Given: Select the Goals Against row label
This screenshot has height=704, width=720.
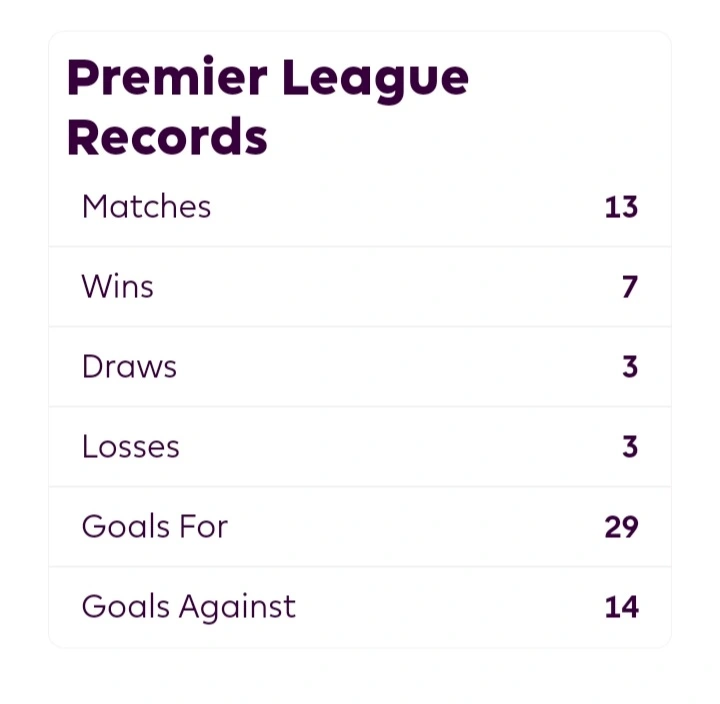Looking at the screenshot, I should click(189, 607).
